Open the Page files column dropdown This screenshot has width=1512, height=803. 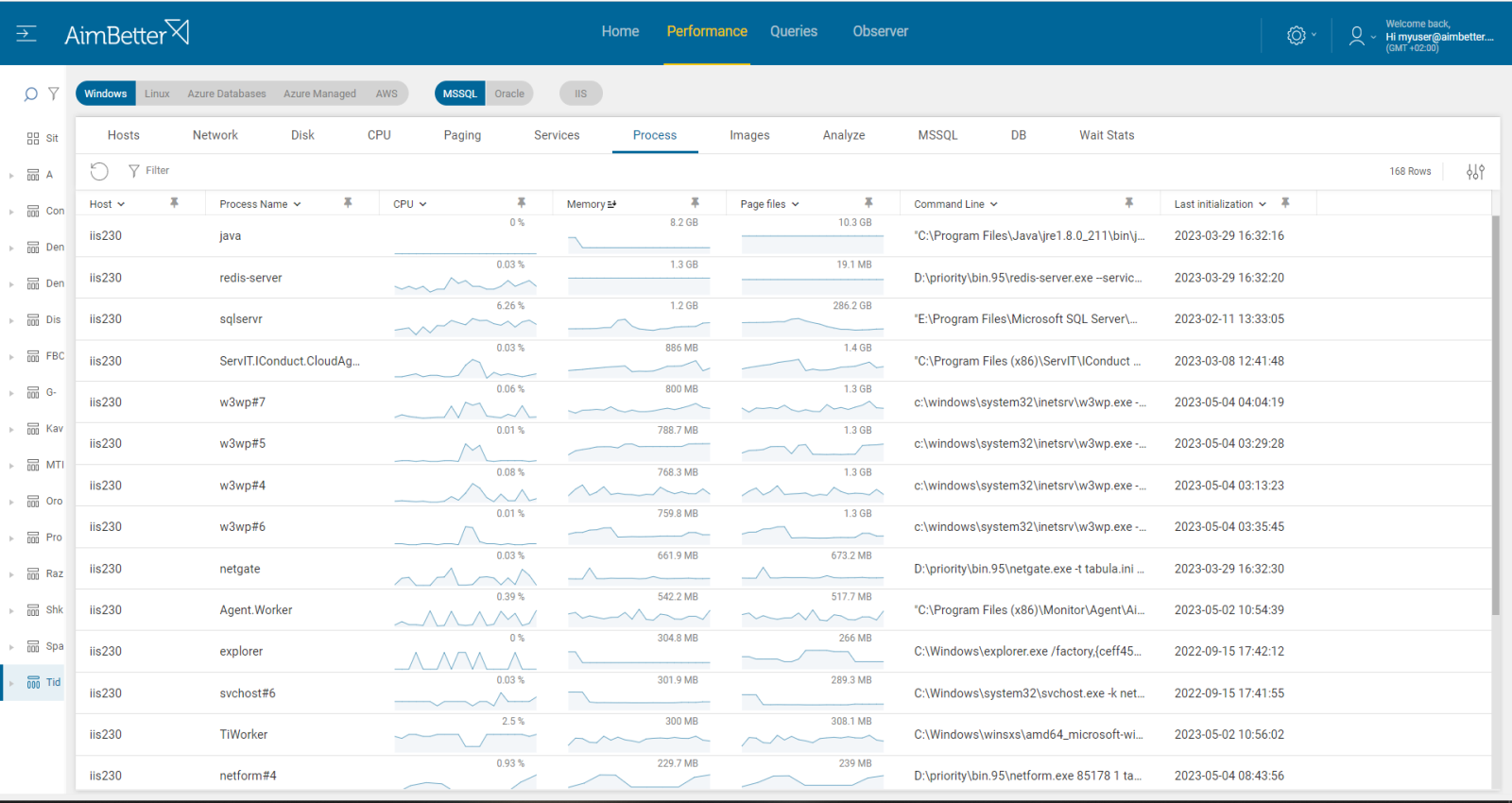(795, 205)
